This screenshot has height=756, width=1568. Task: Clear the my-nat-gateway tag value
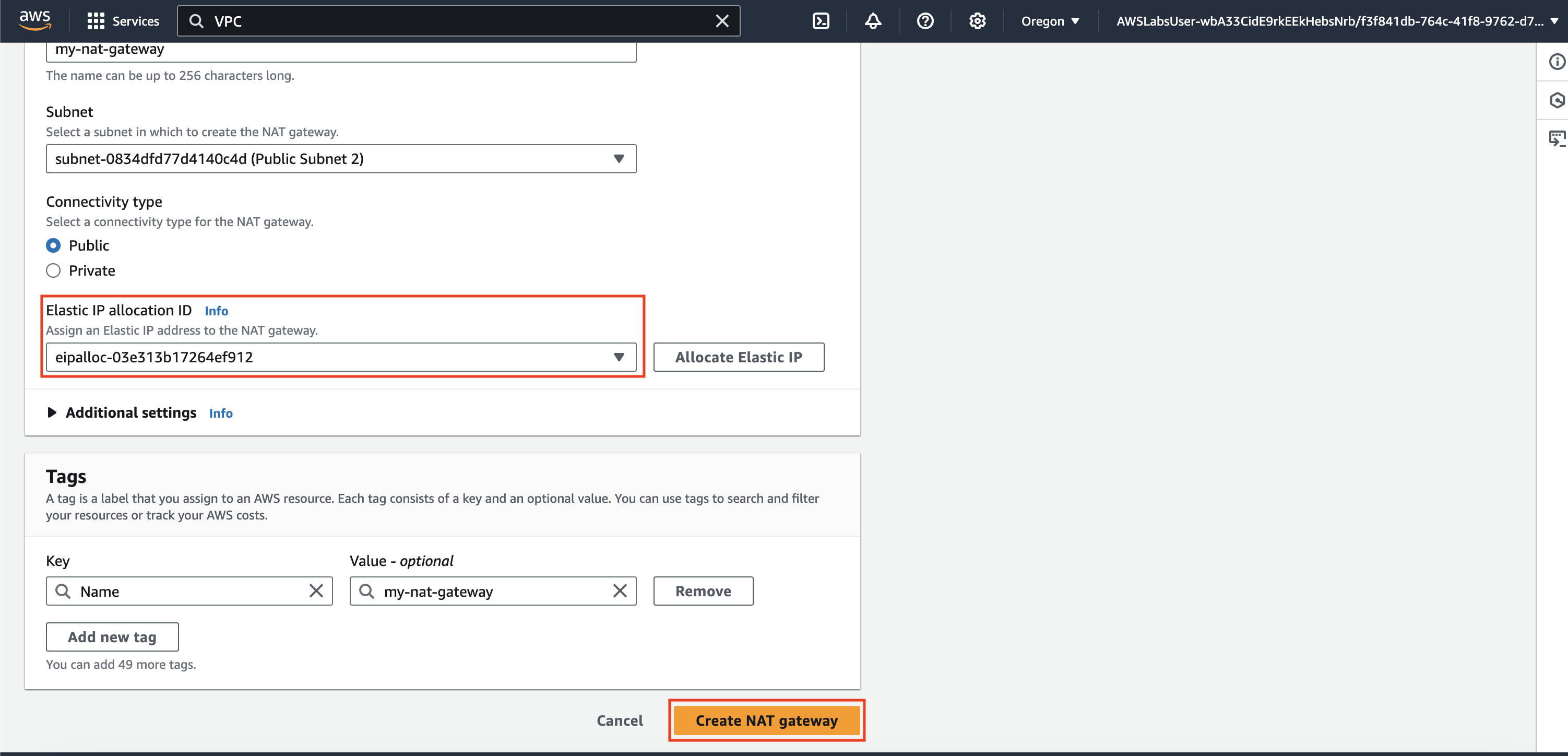coord(620,590)
